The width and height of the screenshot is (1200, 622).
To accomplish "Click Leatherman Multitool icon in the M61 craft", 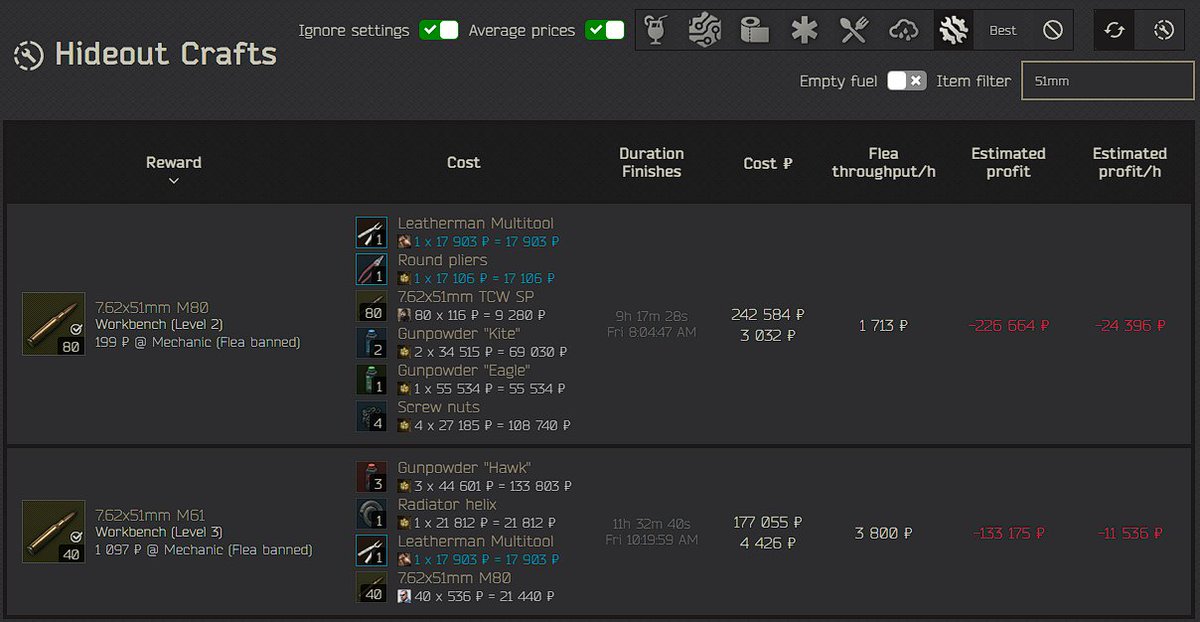I will coord(371,550).
